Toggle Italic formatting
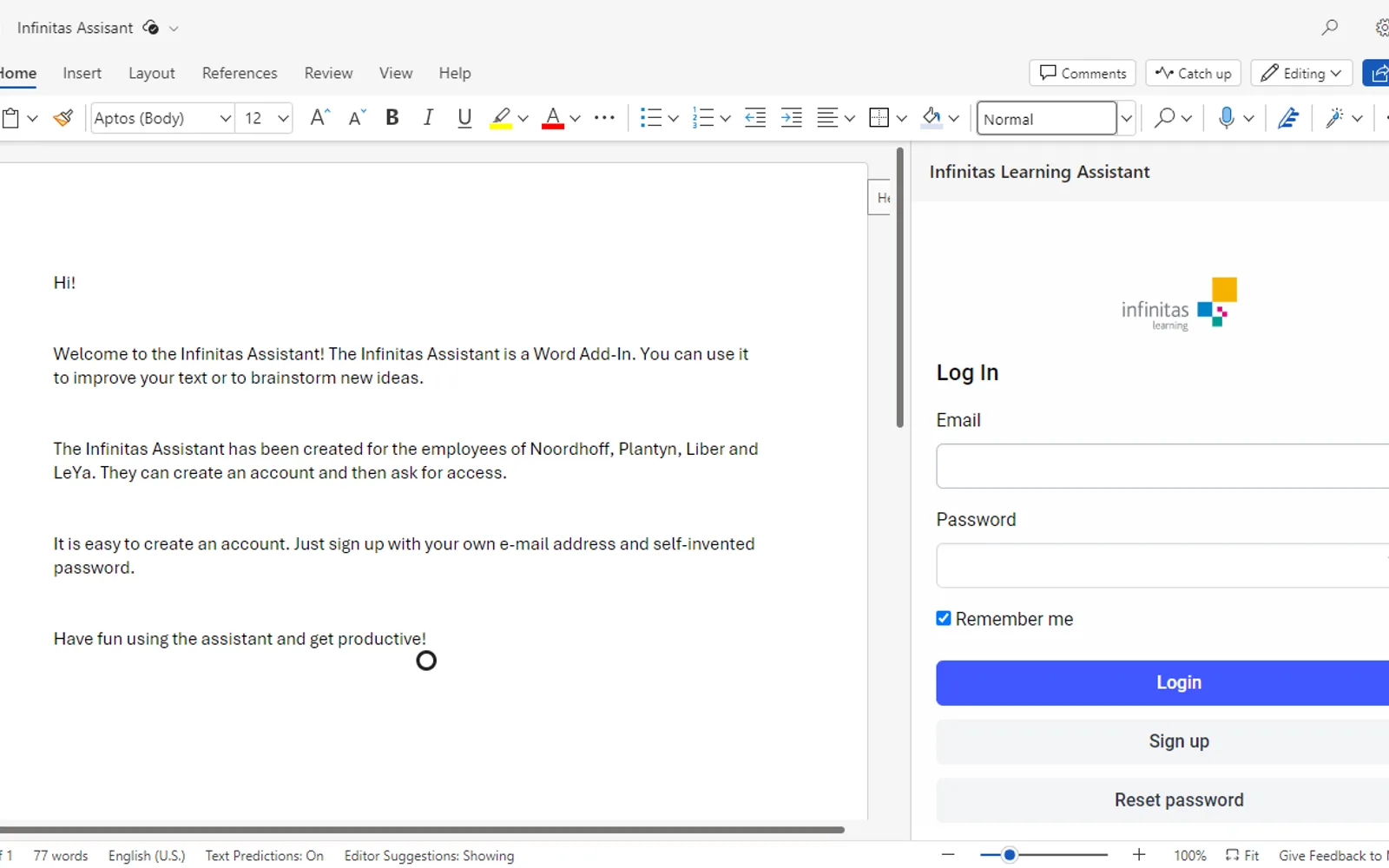The image size is (1389, 868). coord(428,118)
